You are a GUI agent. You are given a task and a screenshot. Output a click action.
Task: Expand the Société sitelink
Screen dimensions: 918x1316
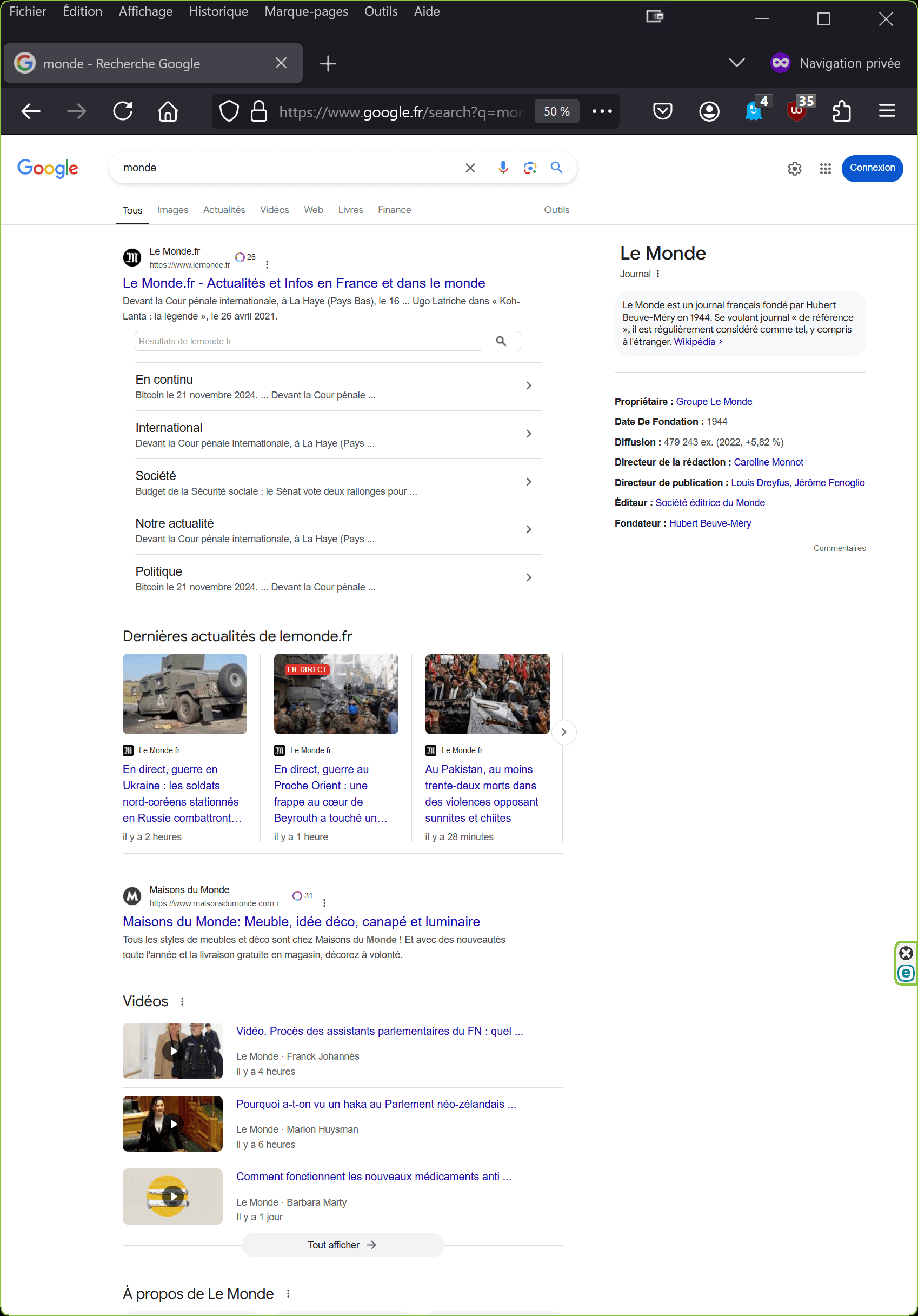coord(529,482)
